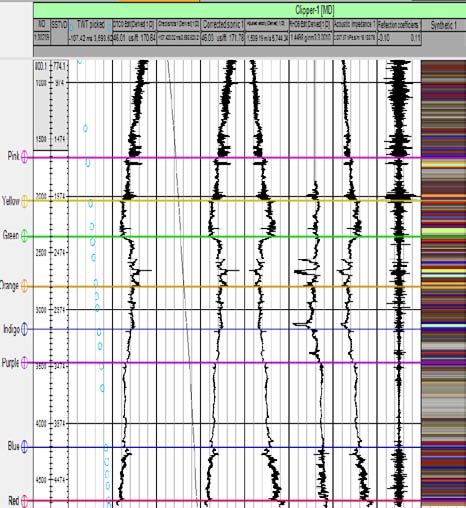Click the Red well top label
466x508 pixels.
click(14, 500)
